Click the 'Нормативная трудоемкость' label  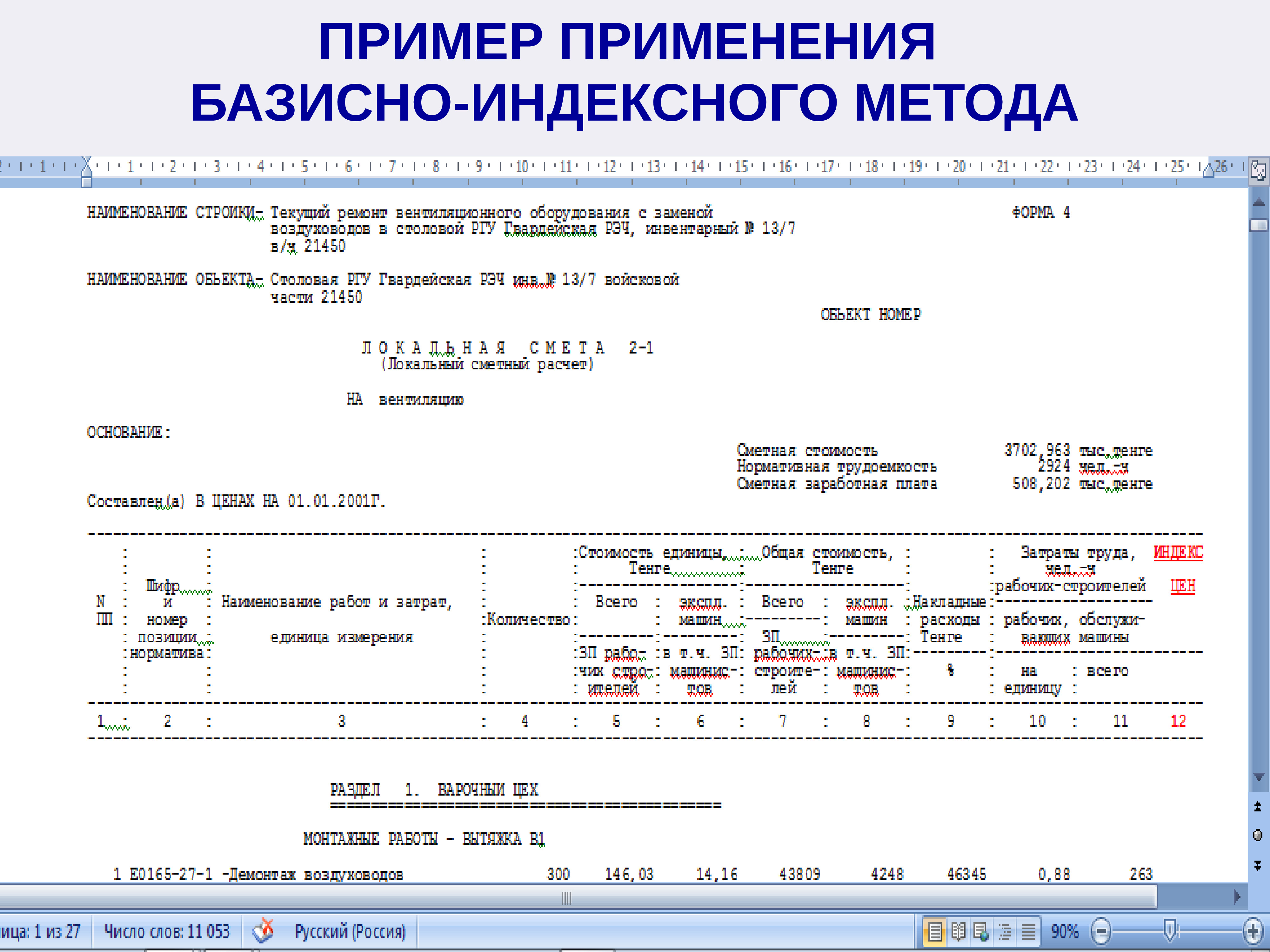point(837,466)
